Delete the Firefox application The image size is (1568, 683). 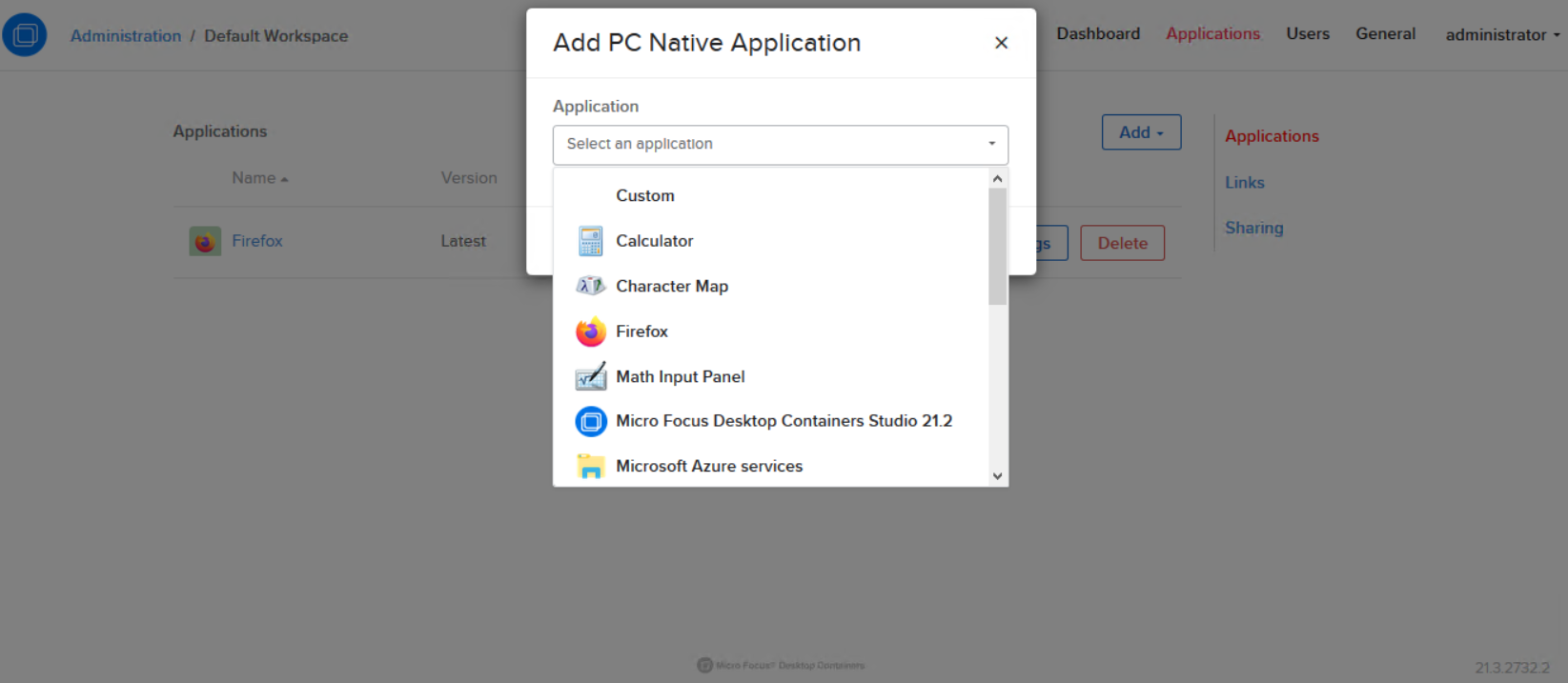[x=1122, y=243]
